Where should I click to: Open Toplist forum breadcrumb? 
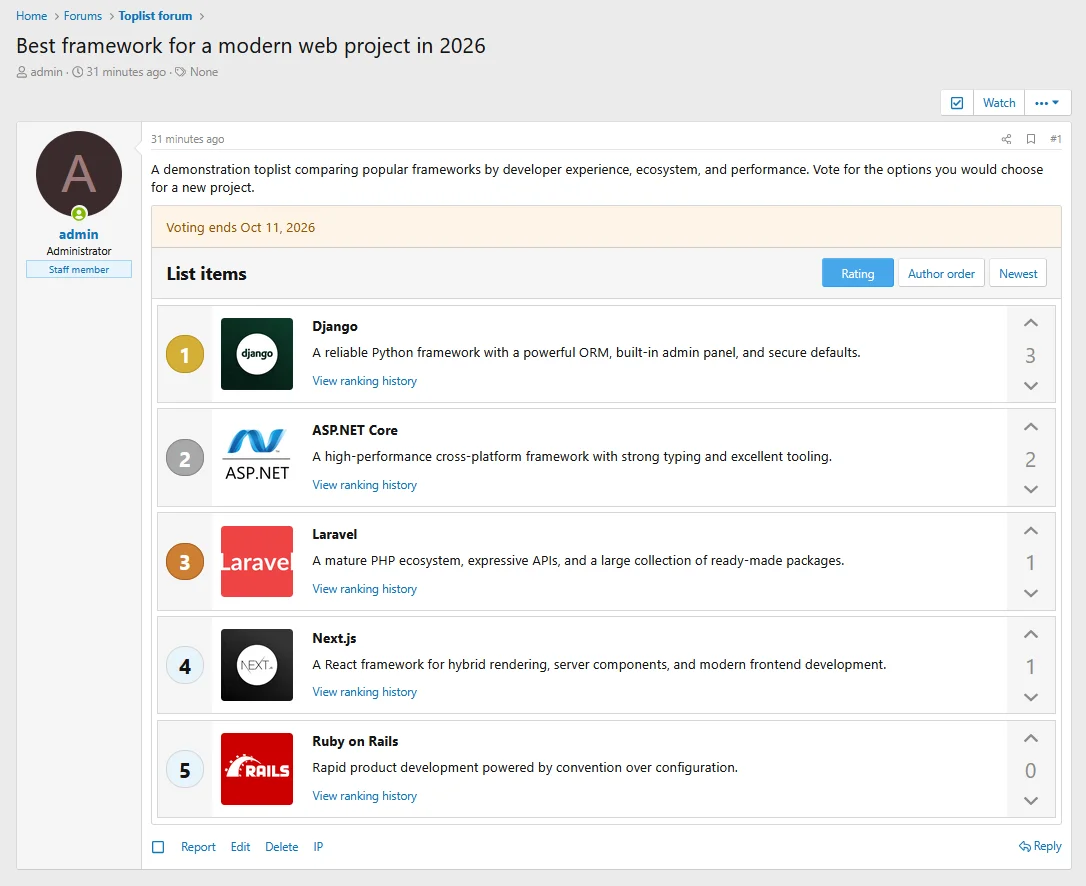[x=155, y=16]
